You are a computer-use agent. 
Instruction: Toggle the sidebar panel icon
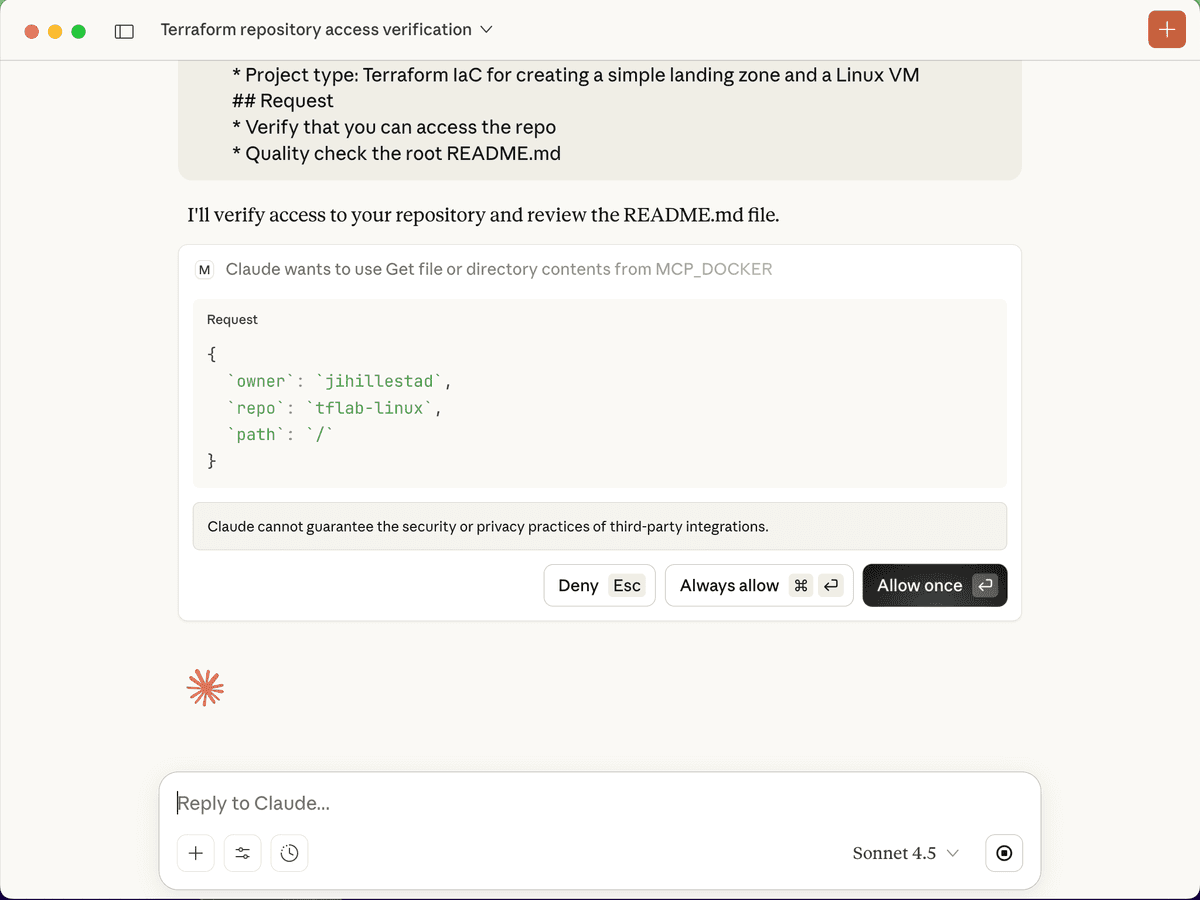click(124, 31)
